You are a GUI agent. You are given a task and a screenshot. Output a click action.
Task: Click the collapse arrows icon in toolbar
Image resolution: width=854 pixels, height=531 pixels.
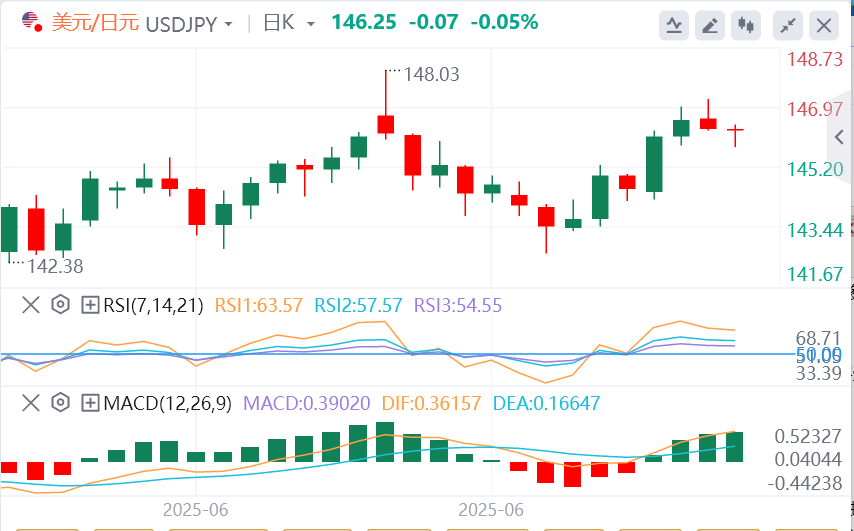[x=788, y=24]
